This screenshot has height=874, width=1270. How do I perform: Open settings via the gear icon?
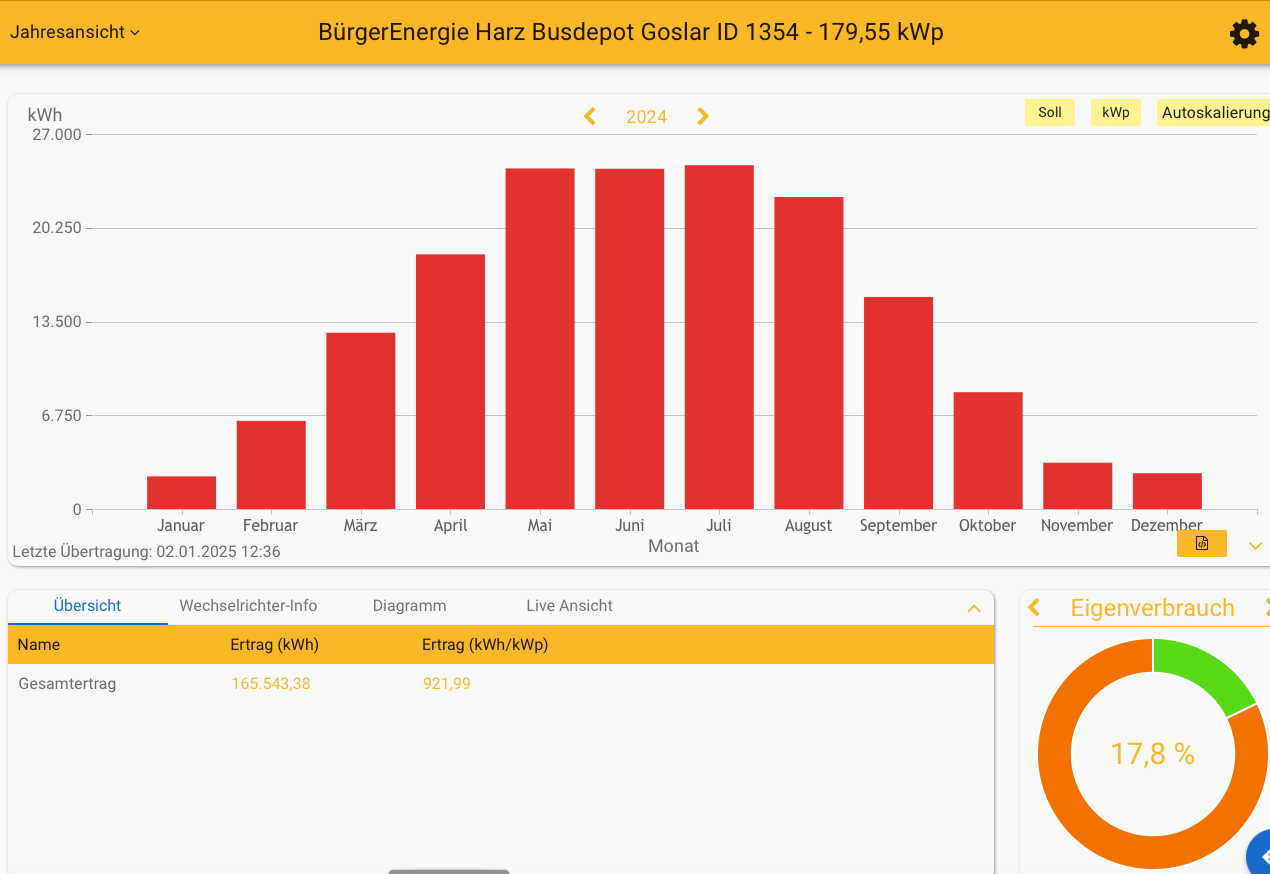tap(1244, 34)
